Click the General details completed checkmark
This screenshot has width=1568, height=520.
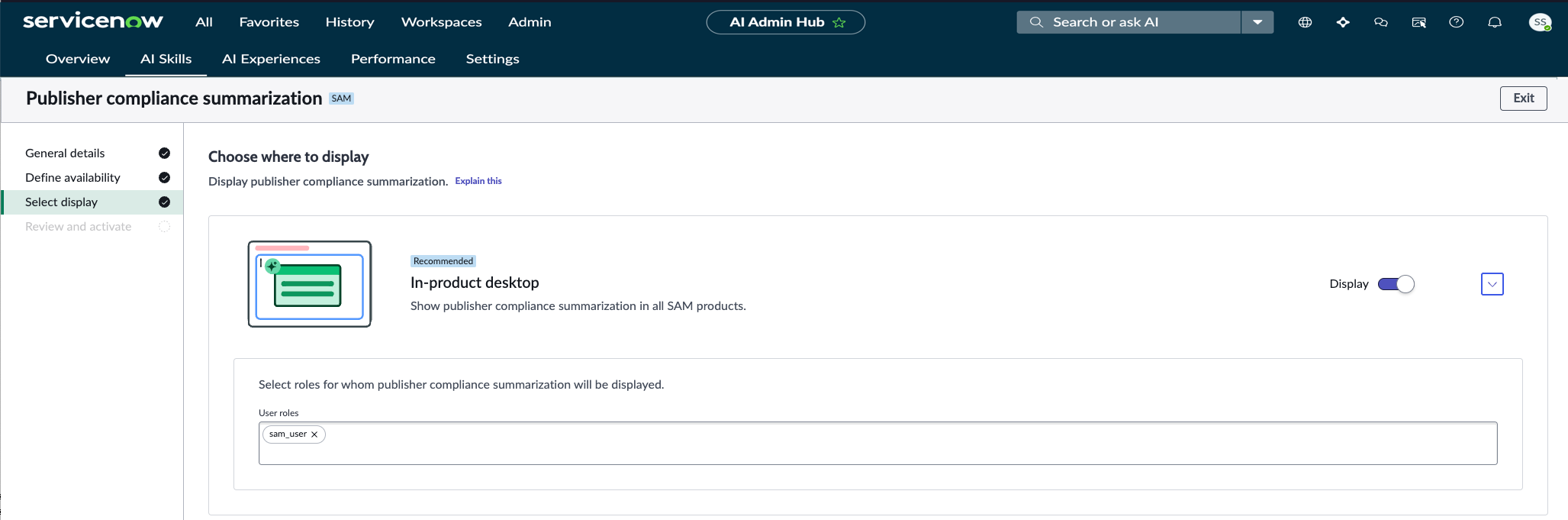click(x=164, y=153)
